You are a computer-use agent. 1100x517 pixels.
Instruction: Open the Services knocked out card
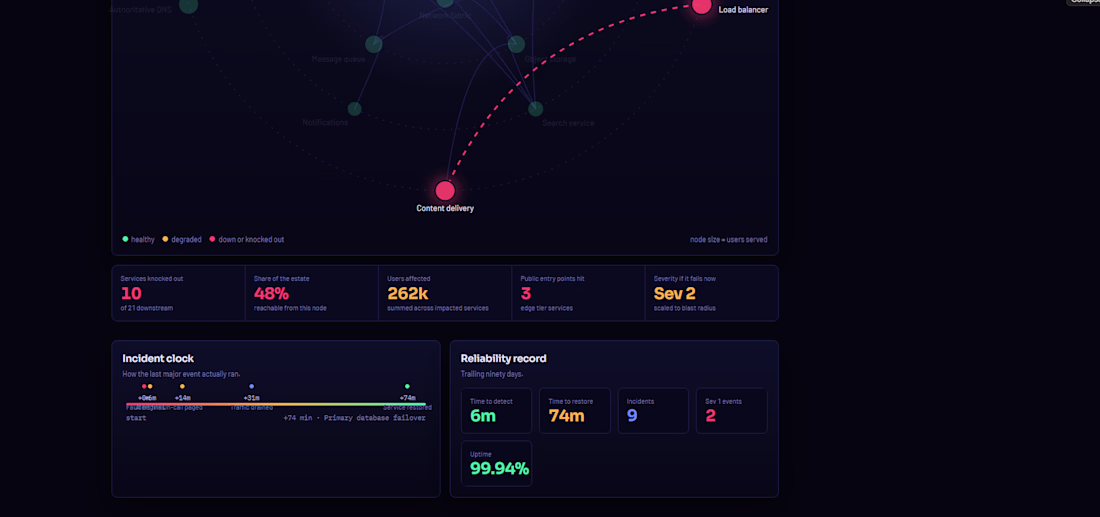tap(179, 293)
